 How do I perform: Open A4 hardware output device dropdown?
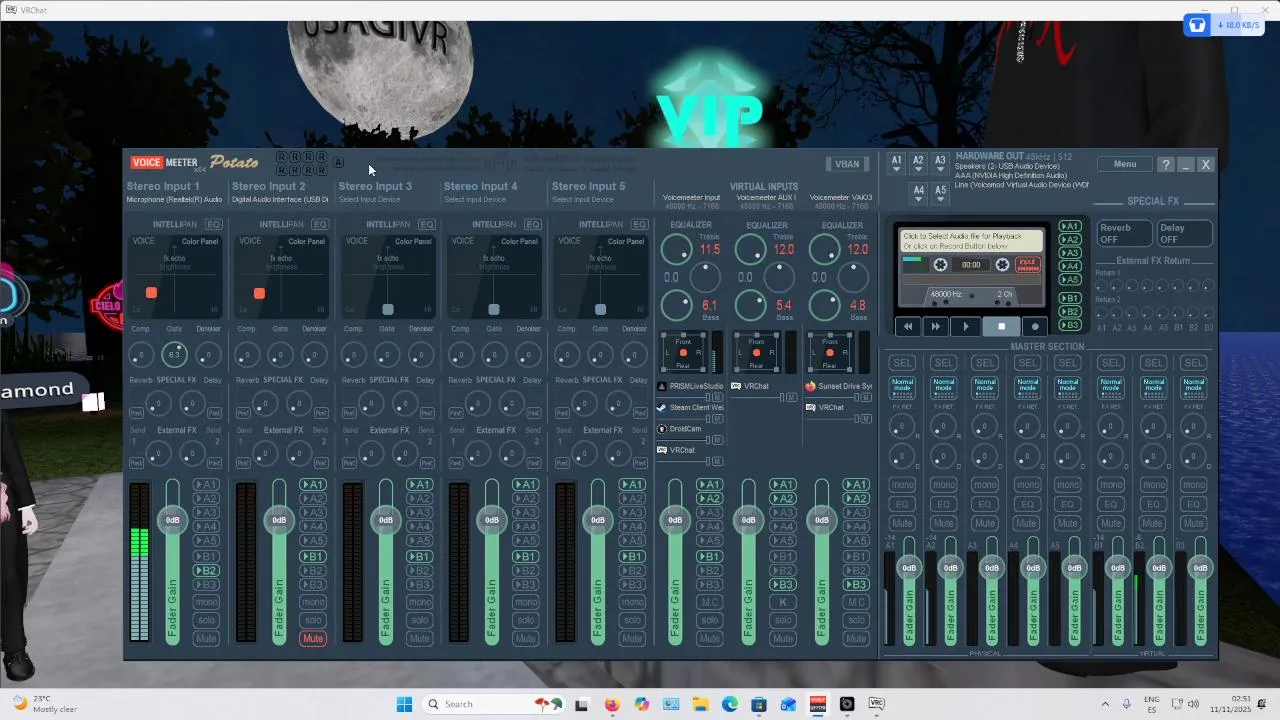918,193
